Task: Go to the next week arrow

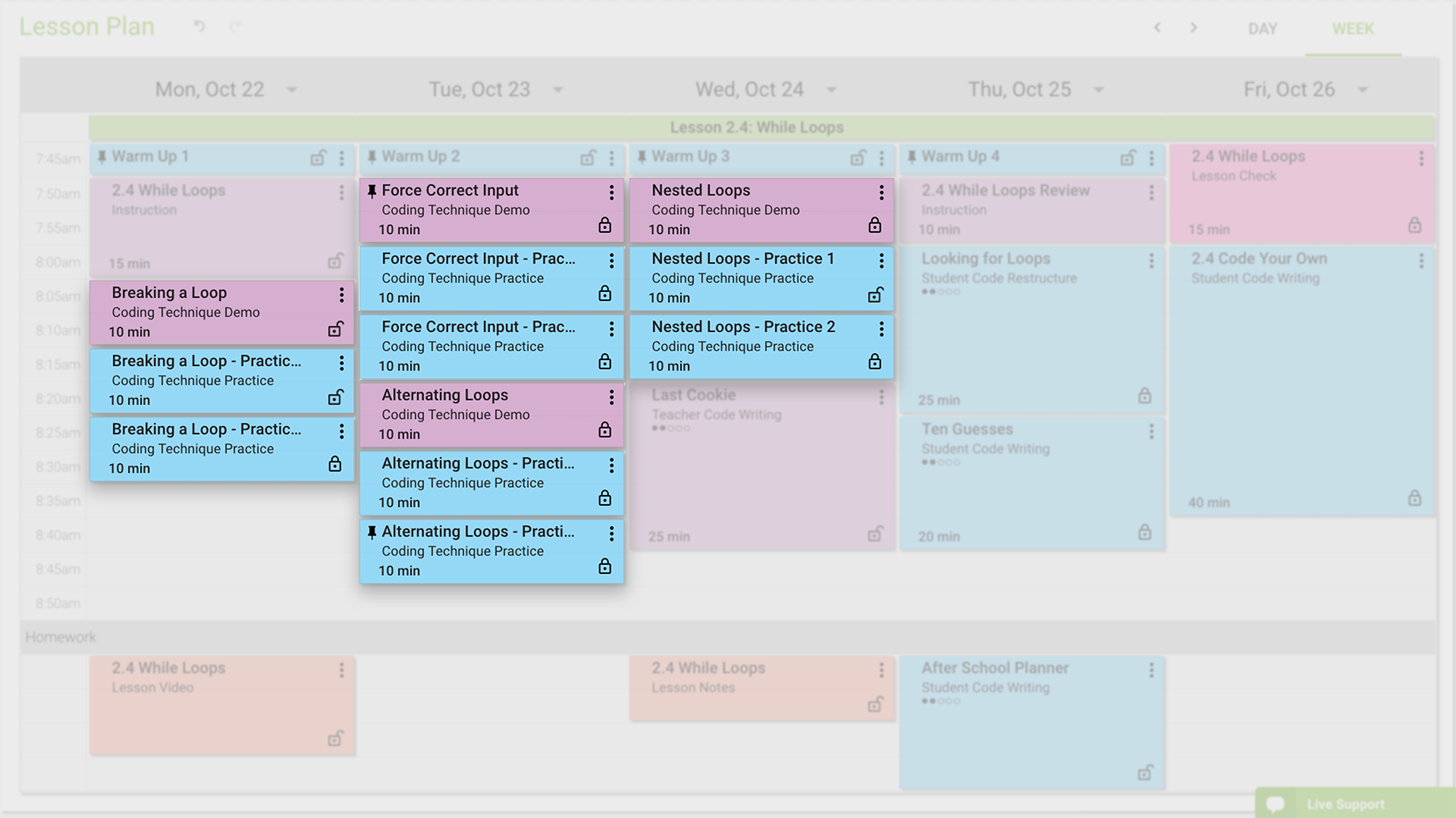Action: (1194, 28)
